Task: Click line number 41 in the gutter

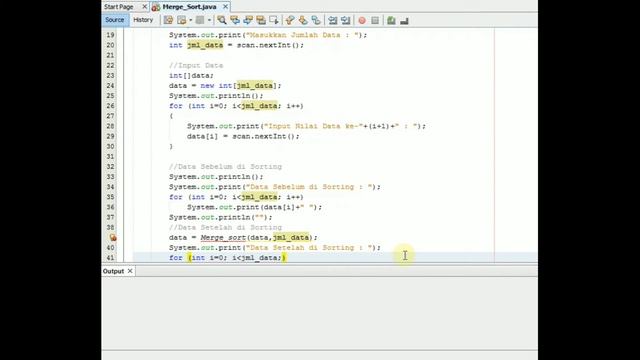Action: (x=111, y=258)
